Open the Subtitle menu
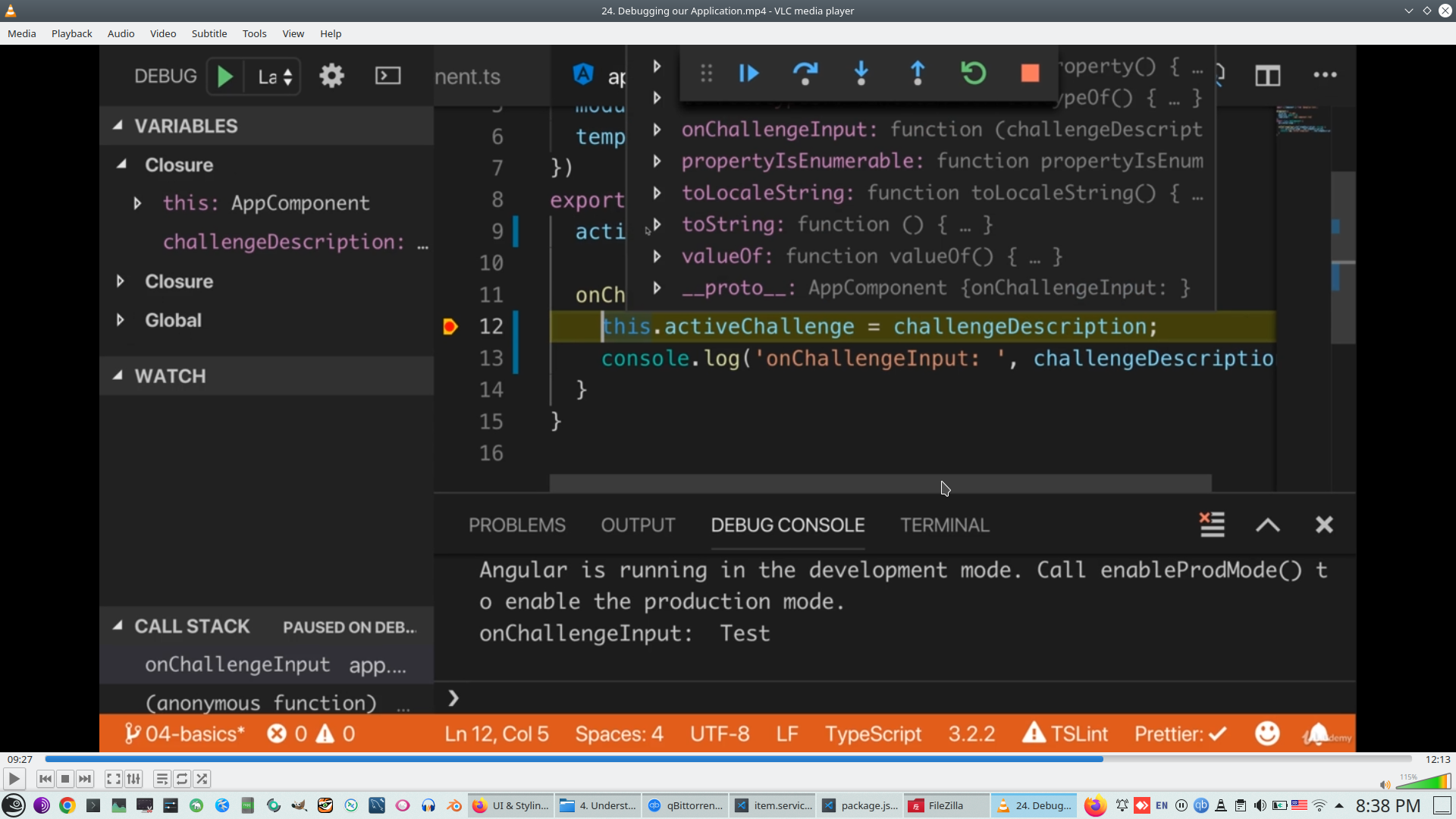Screen dimensions: 1456x819 (x=209, y=33)
